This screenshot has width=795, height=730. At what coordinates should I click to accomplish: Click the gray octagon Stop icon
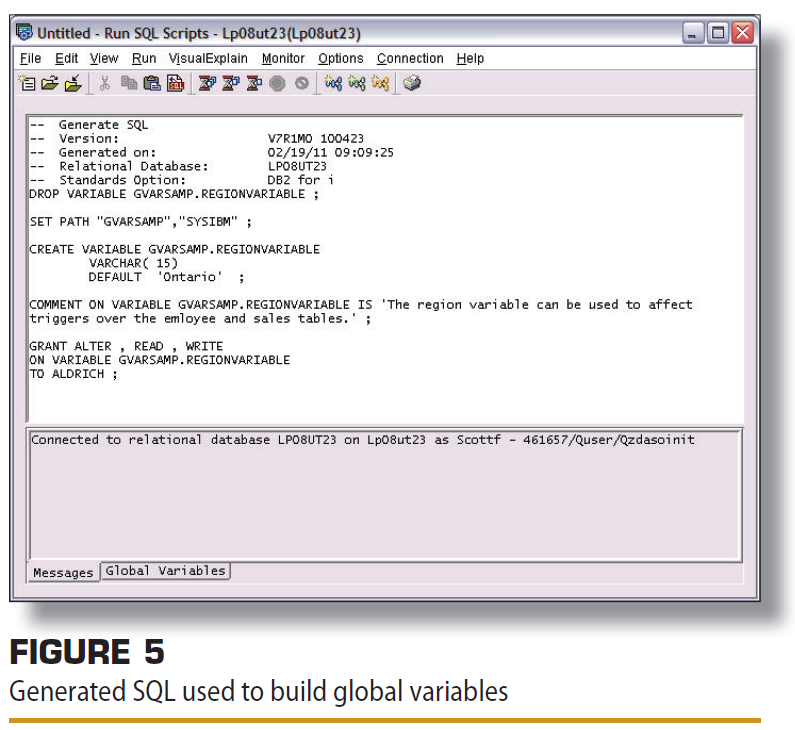pos(277,83)
